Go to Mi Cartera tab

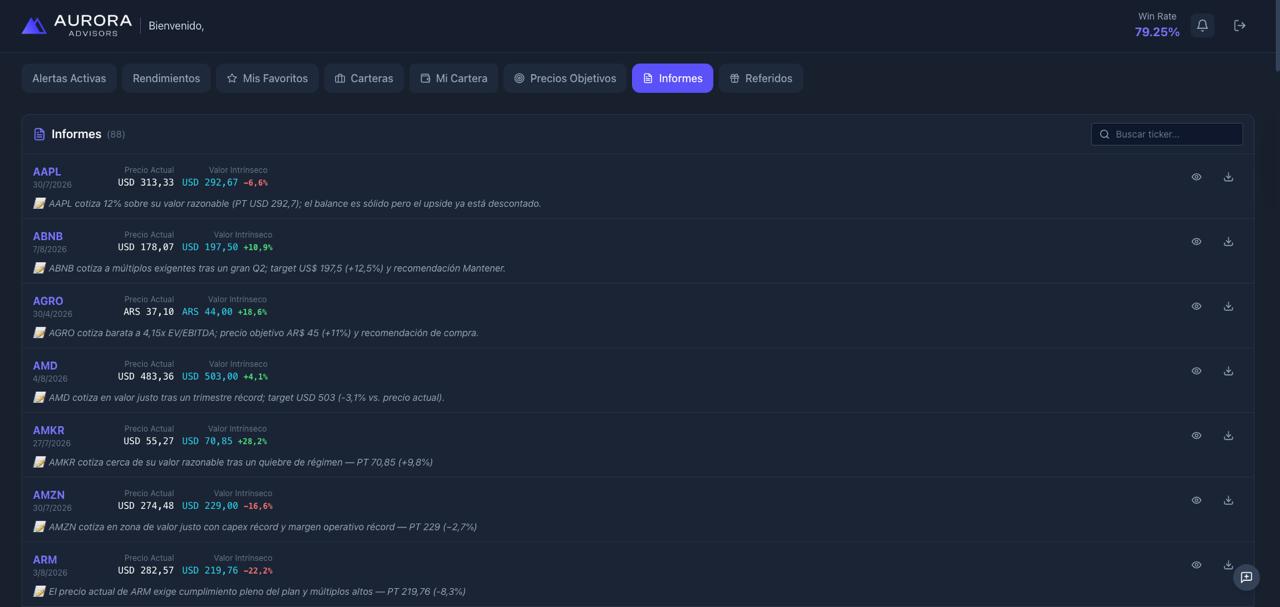click(453, 78)
